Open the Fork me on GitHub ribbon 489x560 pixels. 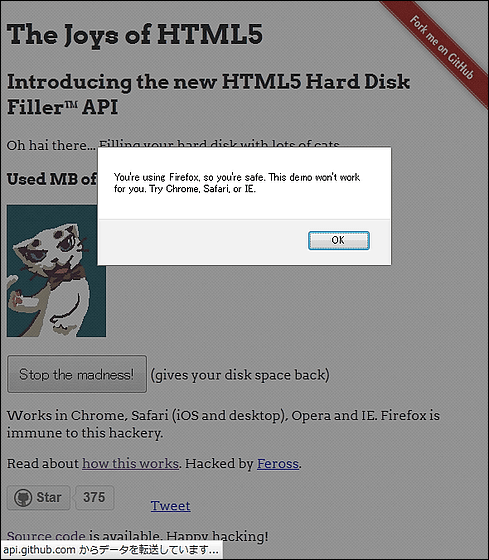[x=441, y=48]
